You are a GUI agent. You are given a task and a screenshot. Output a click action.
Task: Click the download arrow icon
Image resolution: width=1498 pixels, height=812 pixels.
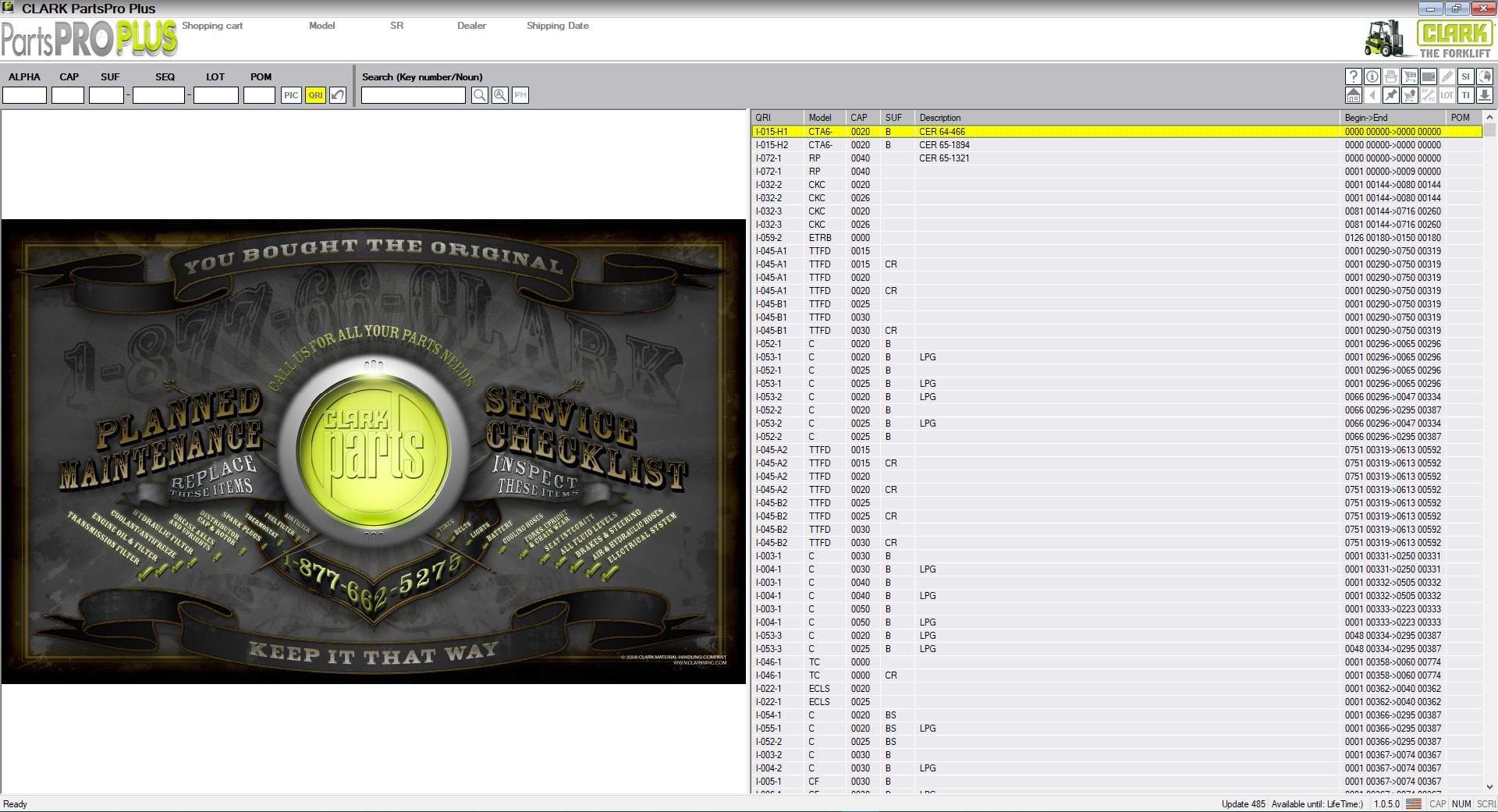coord(1484,95)
